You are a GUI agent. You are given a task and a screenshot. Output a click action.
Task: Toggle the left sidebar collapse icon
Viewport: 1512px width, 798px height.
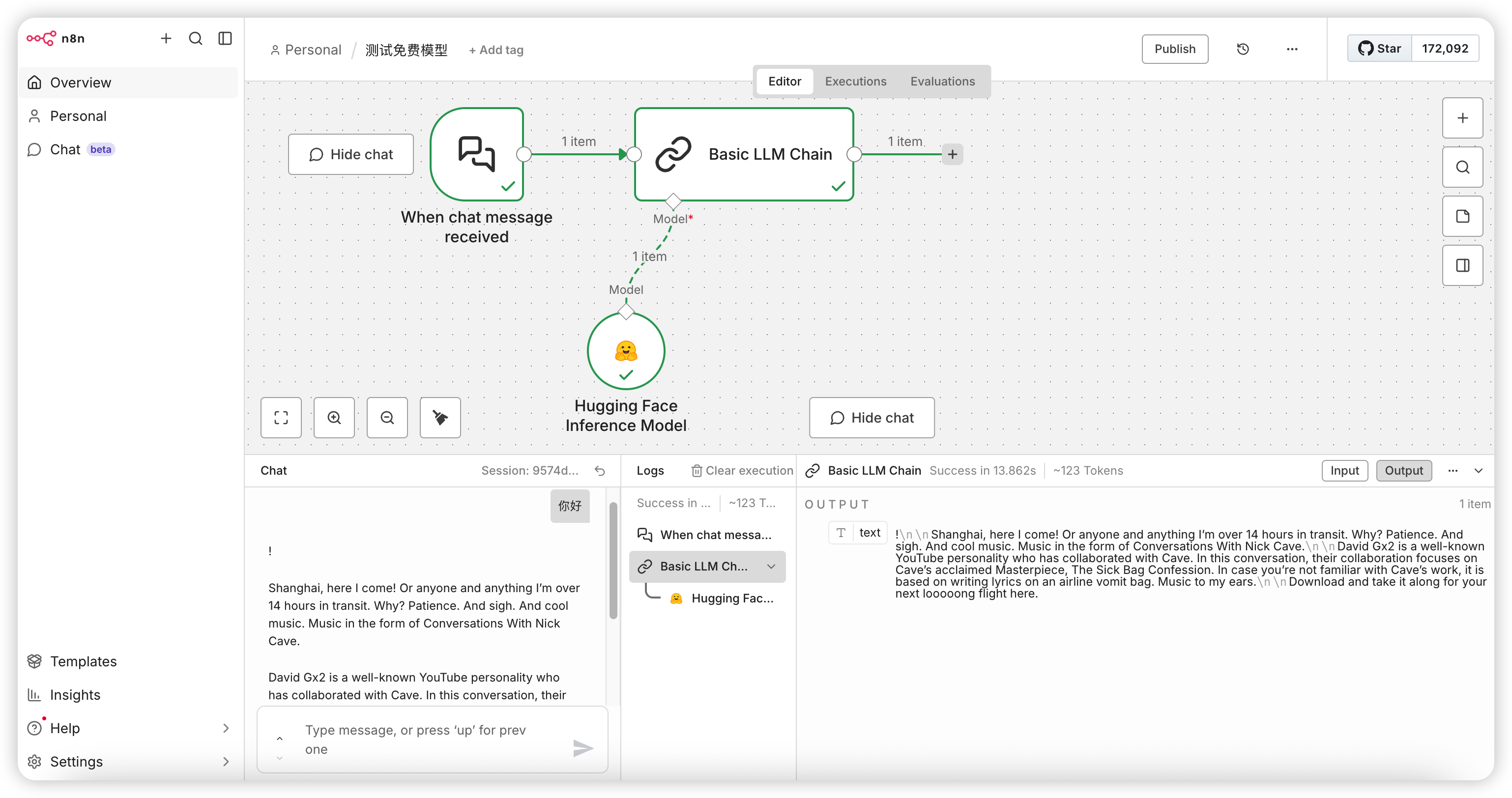tap(225, 39)
